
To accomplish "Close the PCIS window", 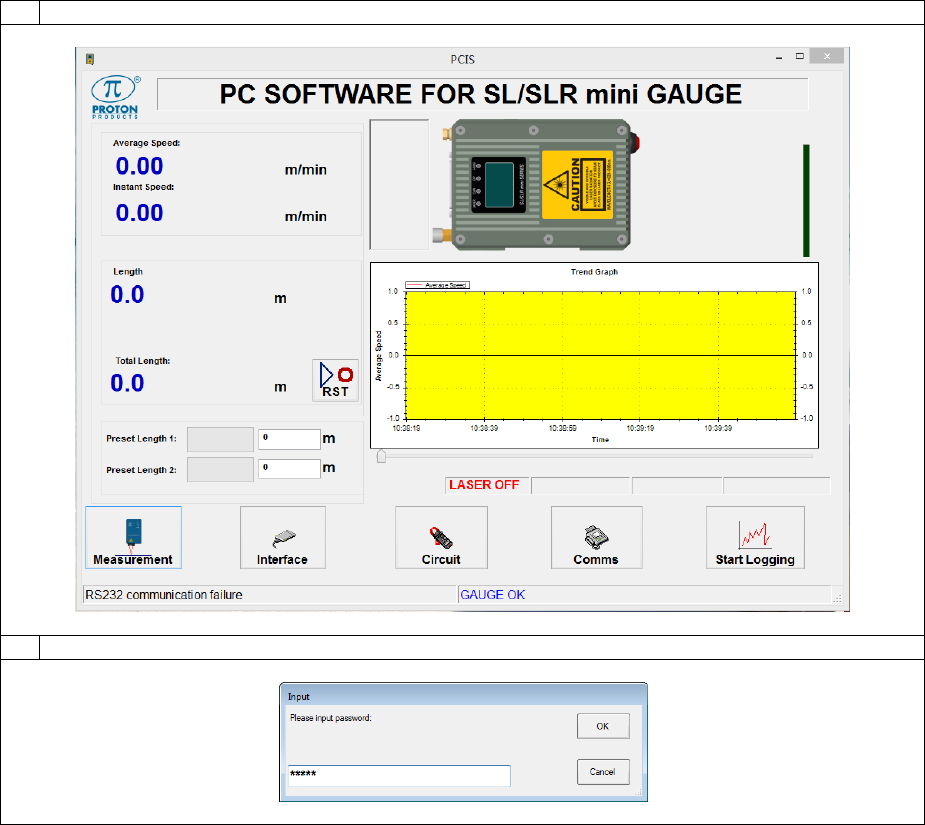I will (827, 57).
